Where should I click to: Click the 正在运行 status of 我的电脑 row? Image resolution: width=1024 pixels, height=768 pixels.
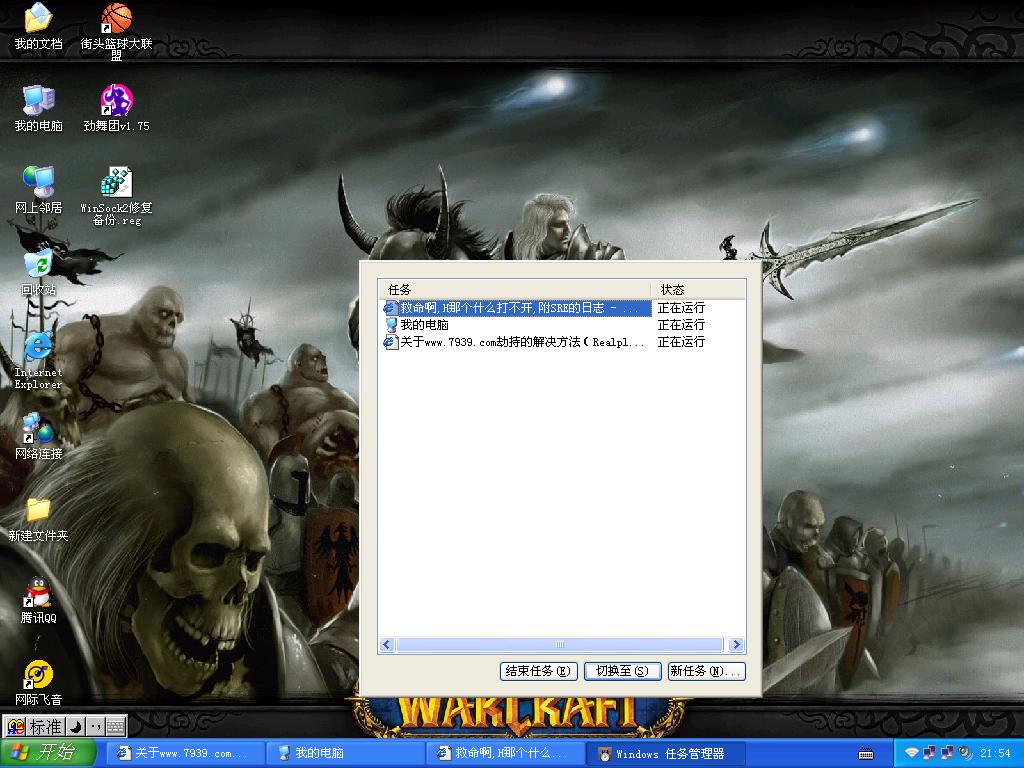pos(681,325)
